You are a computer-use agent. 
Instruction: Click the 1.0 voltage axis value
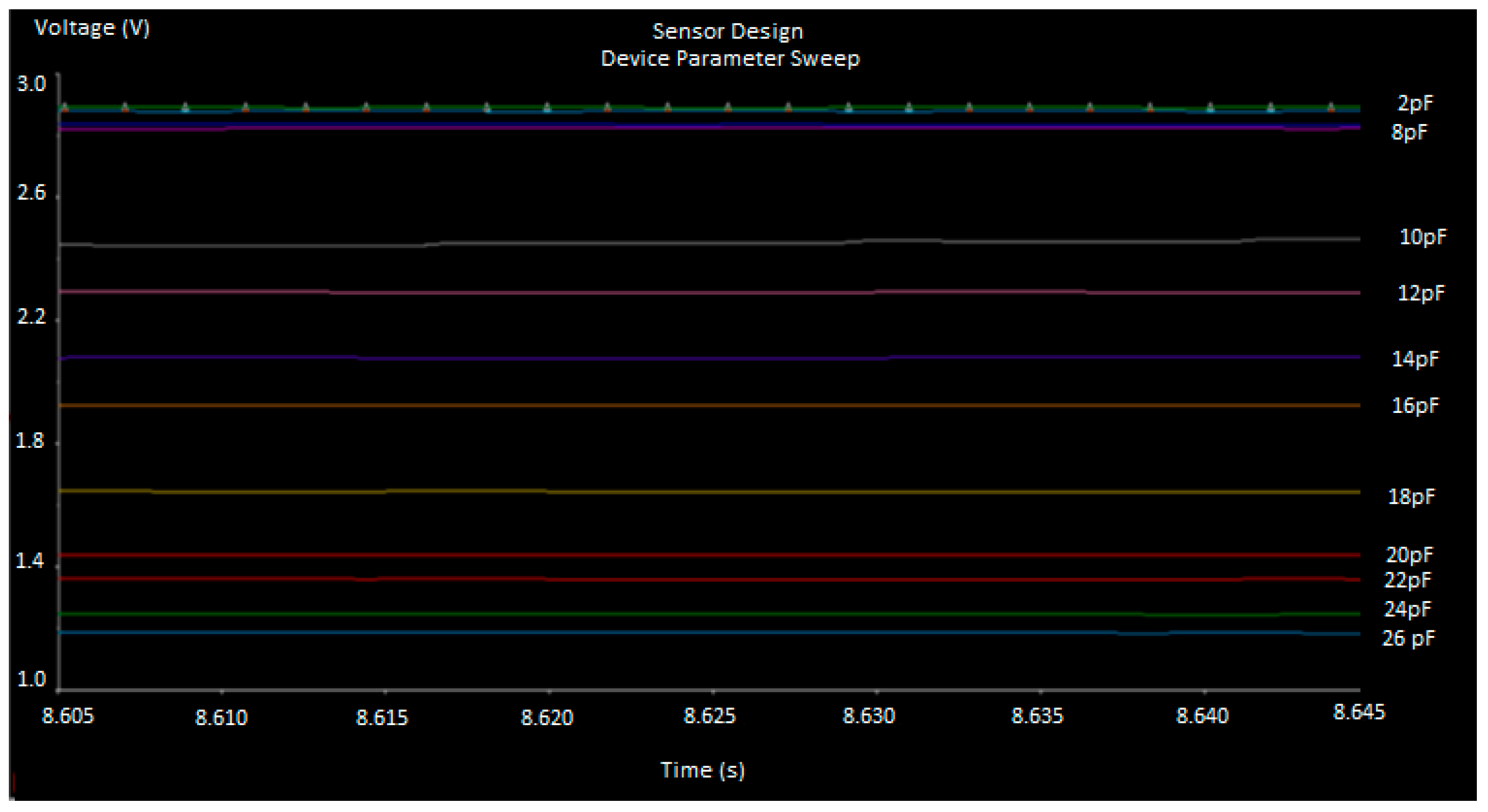(32, 679)
